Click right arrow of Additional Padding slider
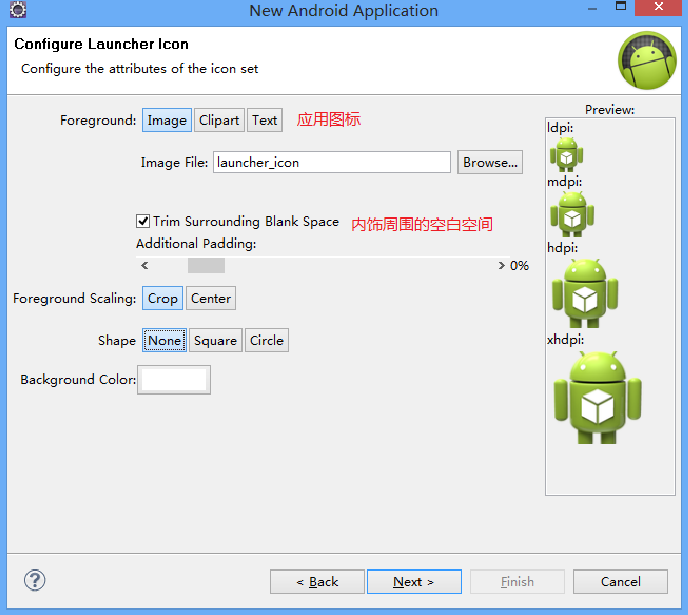Viewport: 688px width, 615px height. (502, 266)
